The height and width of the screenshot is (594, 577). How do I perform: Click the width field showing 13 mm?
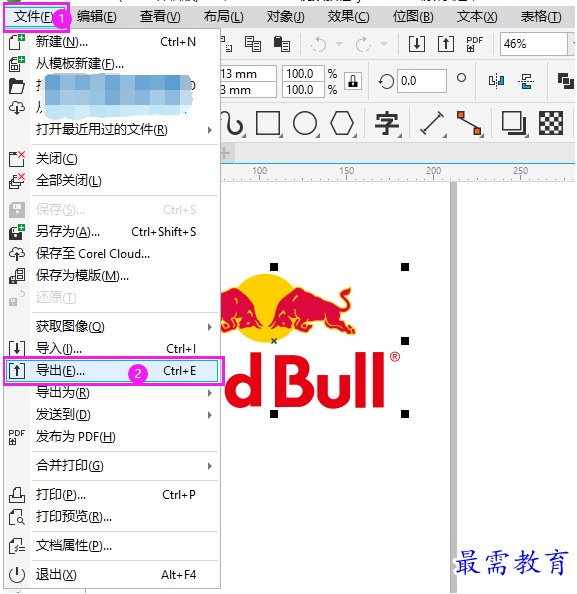coord(248,73)
